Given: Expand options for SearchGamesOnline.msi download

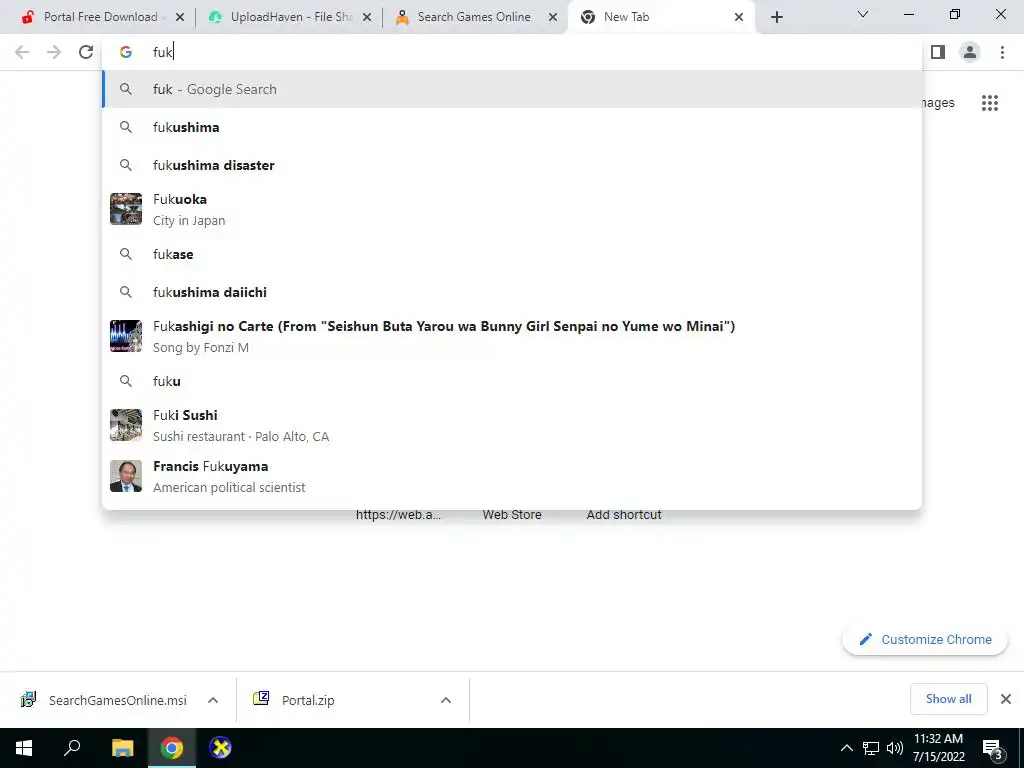Looking at the screenshot, I should point(213,700).
